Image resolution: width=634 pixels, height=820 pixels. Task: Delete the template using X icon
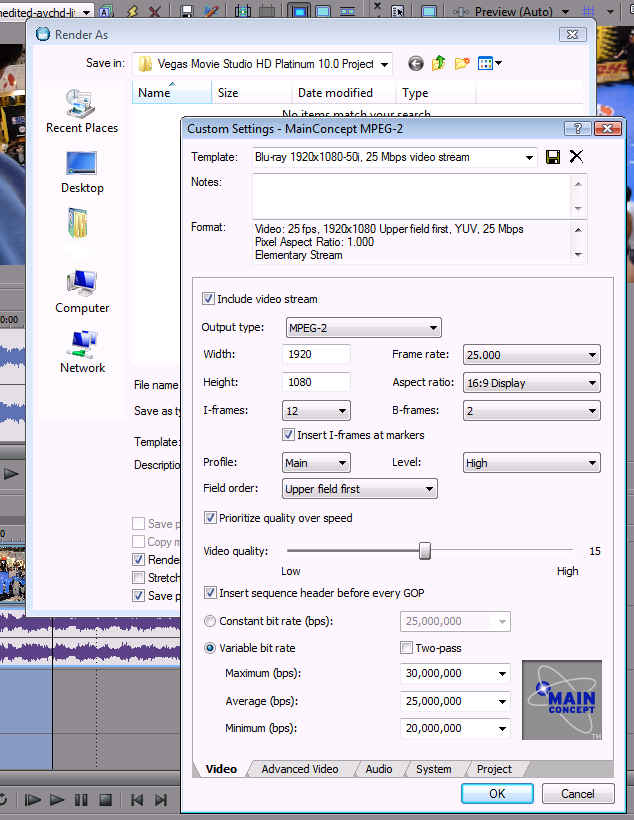point(576,156)
